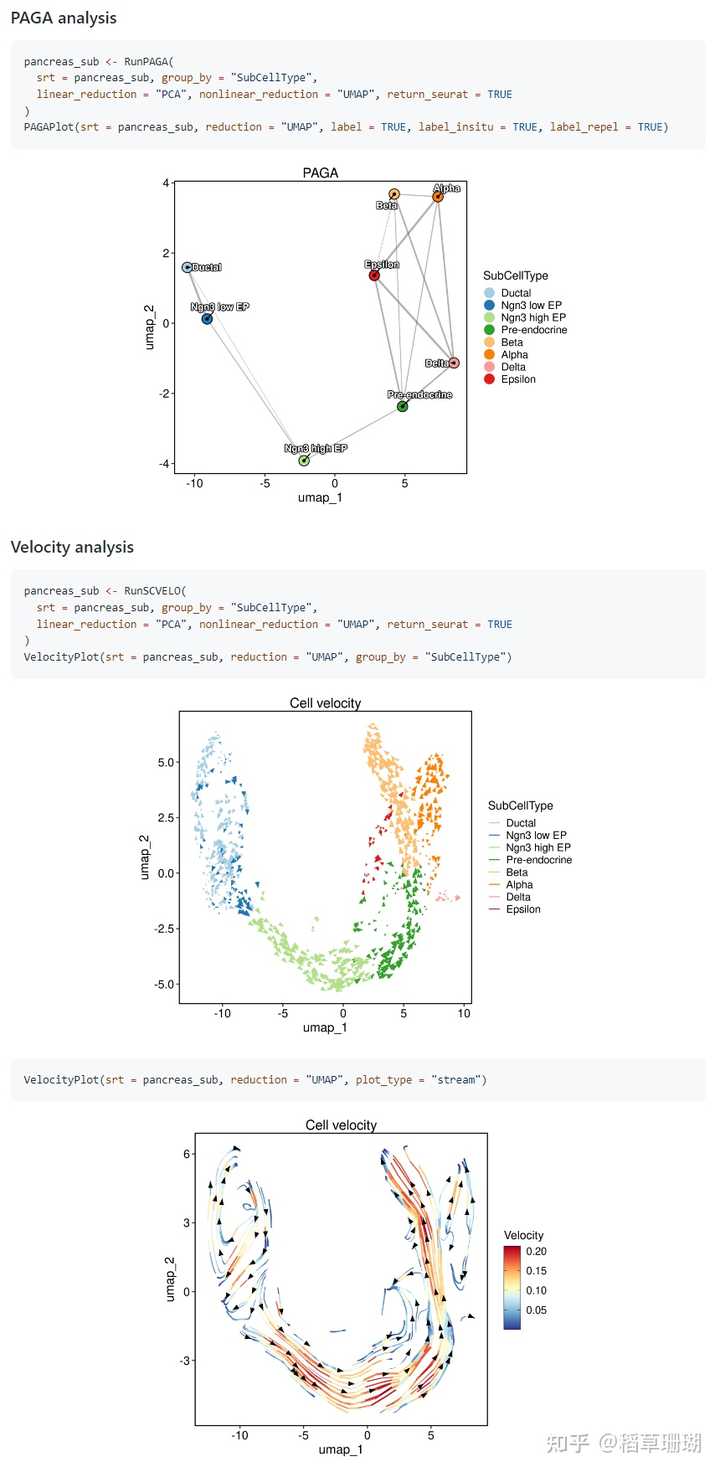Select the Pre-endocrine node in PAGA graph
The width and height of the screenshot is (720, 1472).
pos(402,406)
